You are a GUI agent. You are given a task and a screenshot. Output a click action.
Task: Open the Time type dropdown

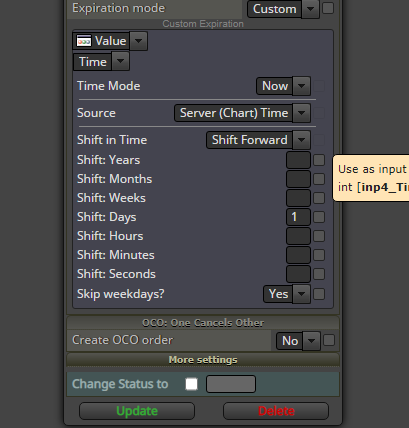pos(101,62)
